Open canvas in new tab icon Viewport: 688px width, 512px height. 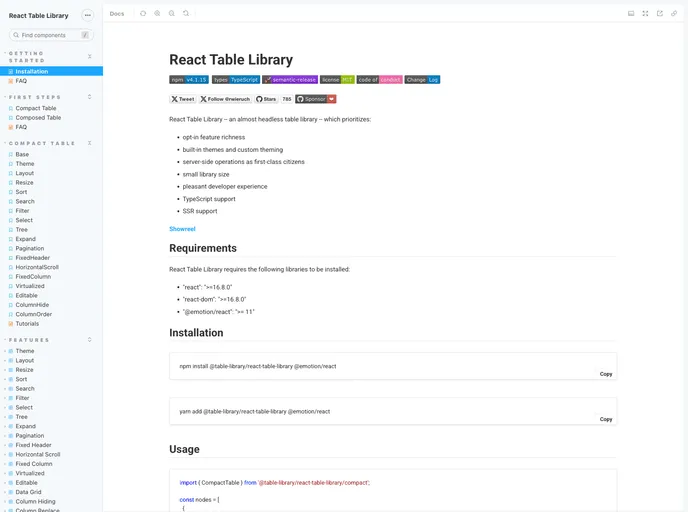coord(659,14)
